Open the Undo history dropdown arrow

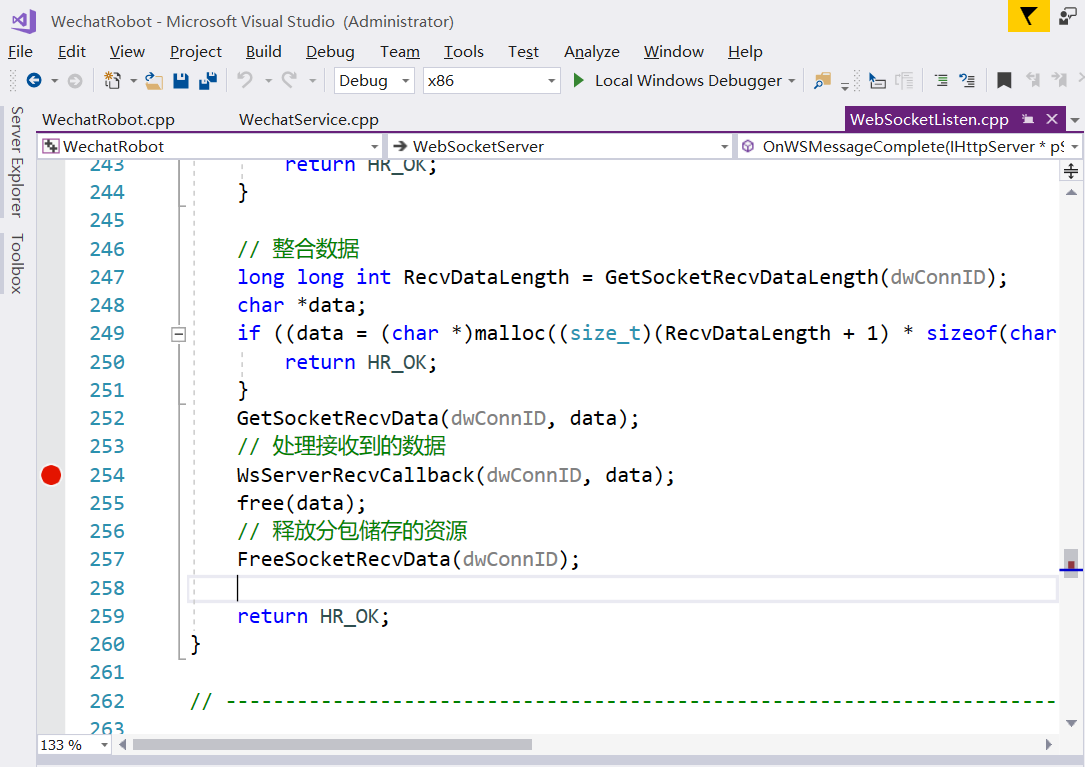(268, 81)
